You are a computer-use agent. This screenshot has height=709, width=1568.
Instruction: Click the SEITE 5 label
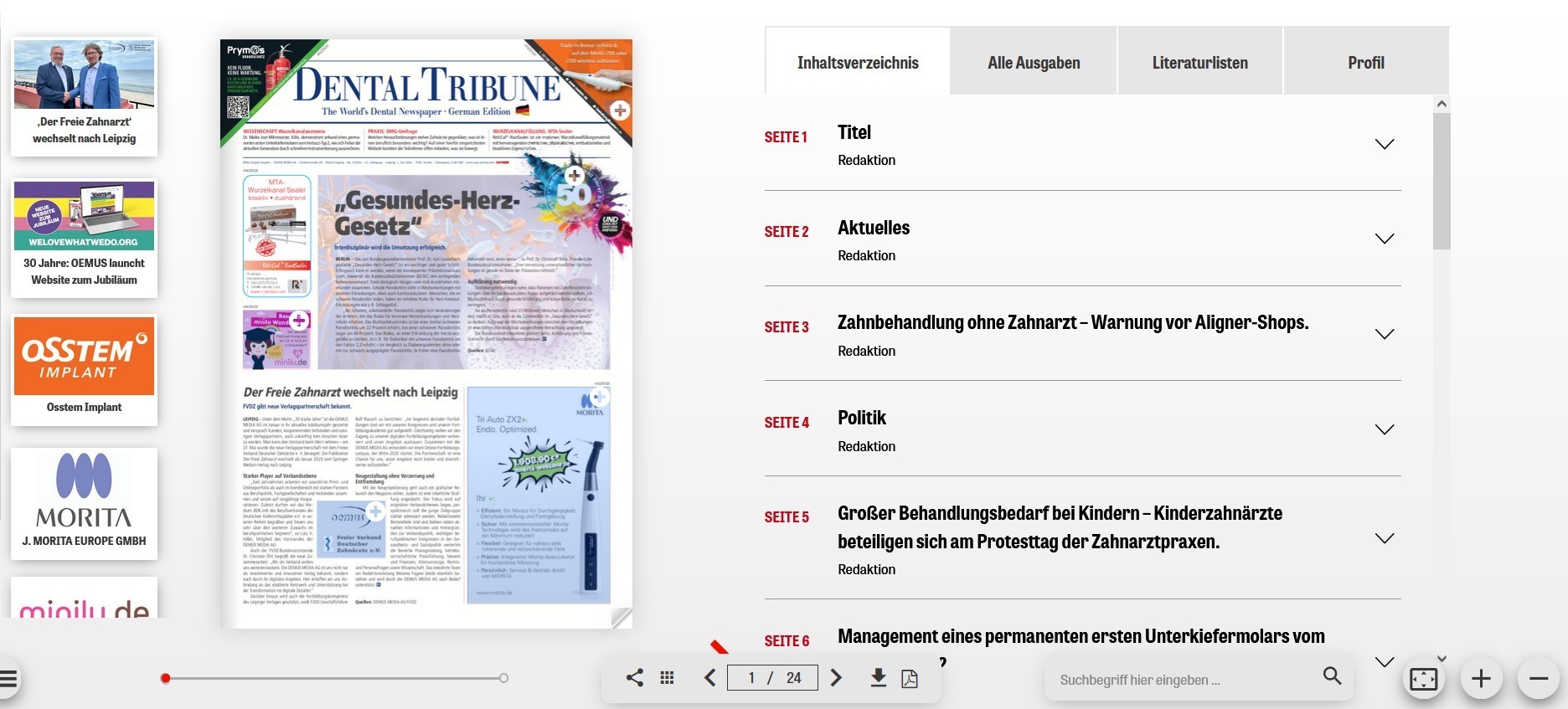[787, 517]
